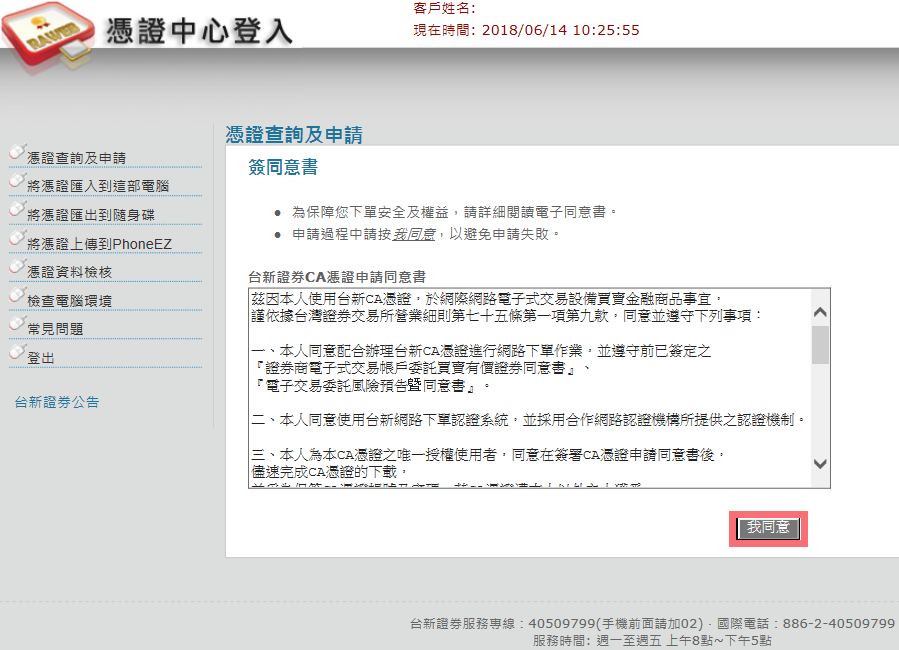899x650 pixels.
Task: Open 憑證查詢及申請 in the sidebar
Action: (x=76, y=158)
